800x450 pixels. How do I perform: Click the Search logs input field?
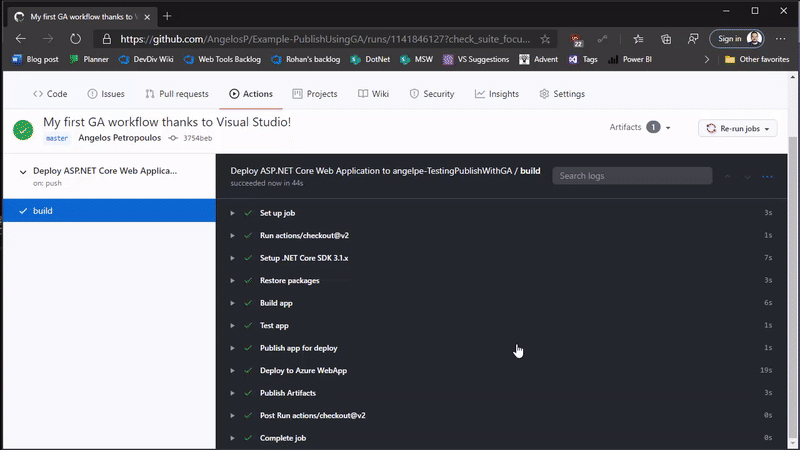[x=631, y=176]
